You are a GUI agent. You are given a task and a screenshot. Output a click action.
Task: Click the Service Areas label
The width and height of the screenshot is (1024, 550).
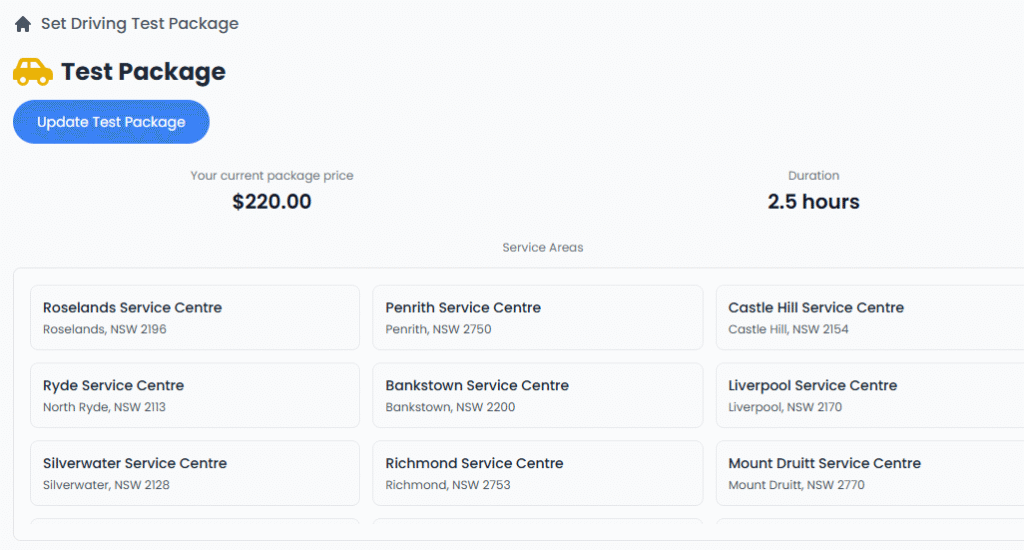[542, 247]
